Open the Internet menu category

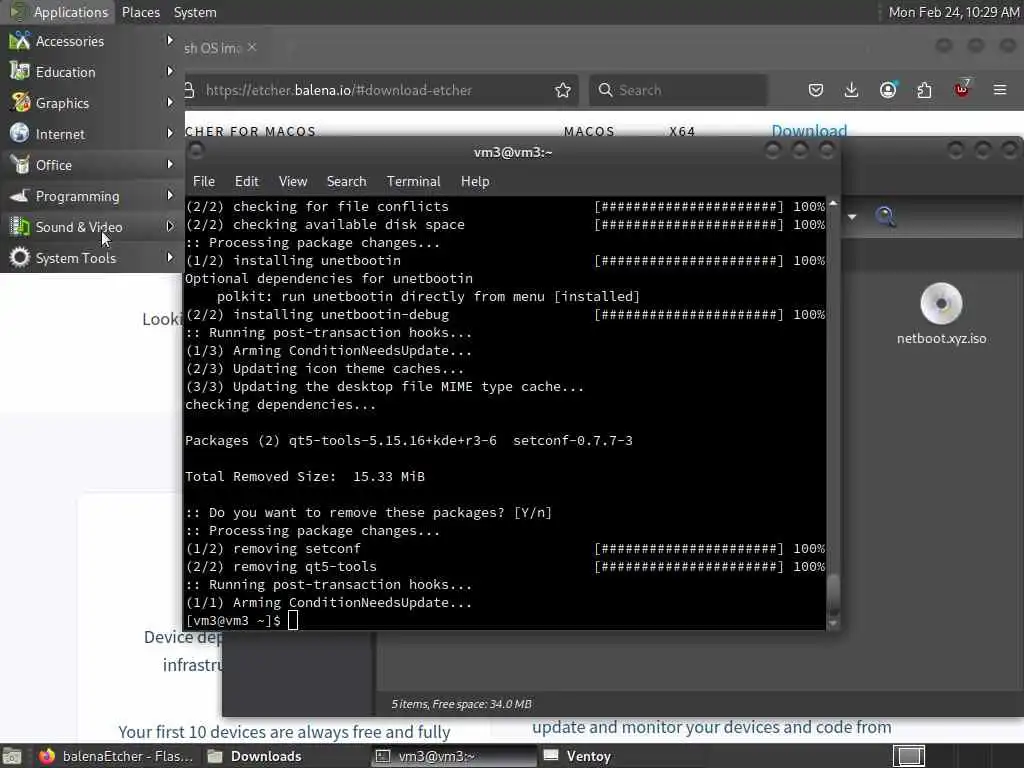pyautogui.click(x=92, y=134)
